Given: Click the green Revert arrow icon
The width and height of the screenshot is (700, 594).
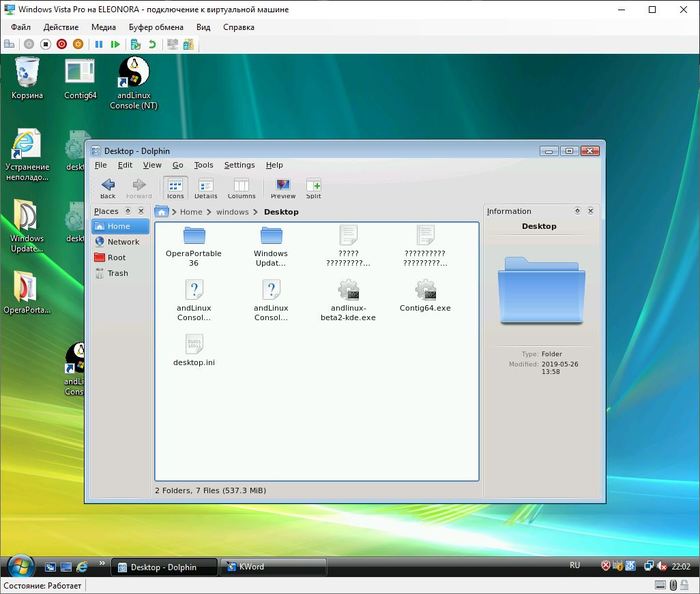Looking at the screenshot, I should (x=152, y=44).
